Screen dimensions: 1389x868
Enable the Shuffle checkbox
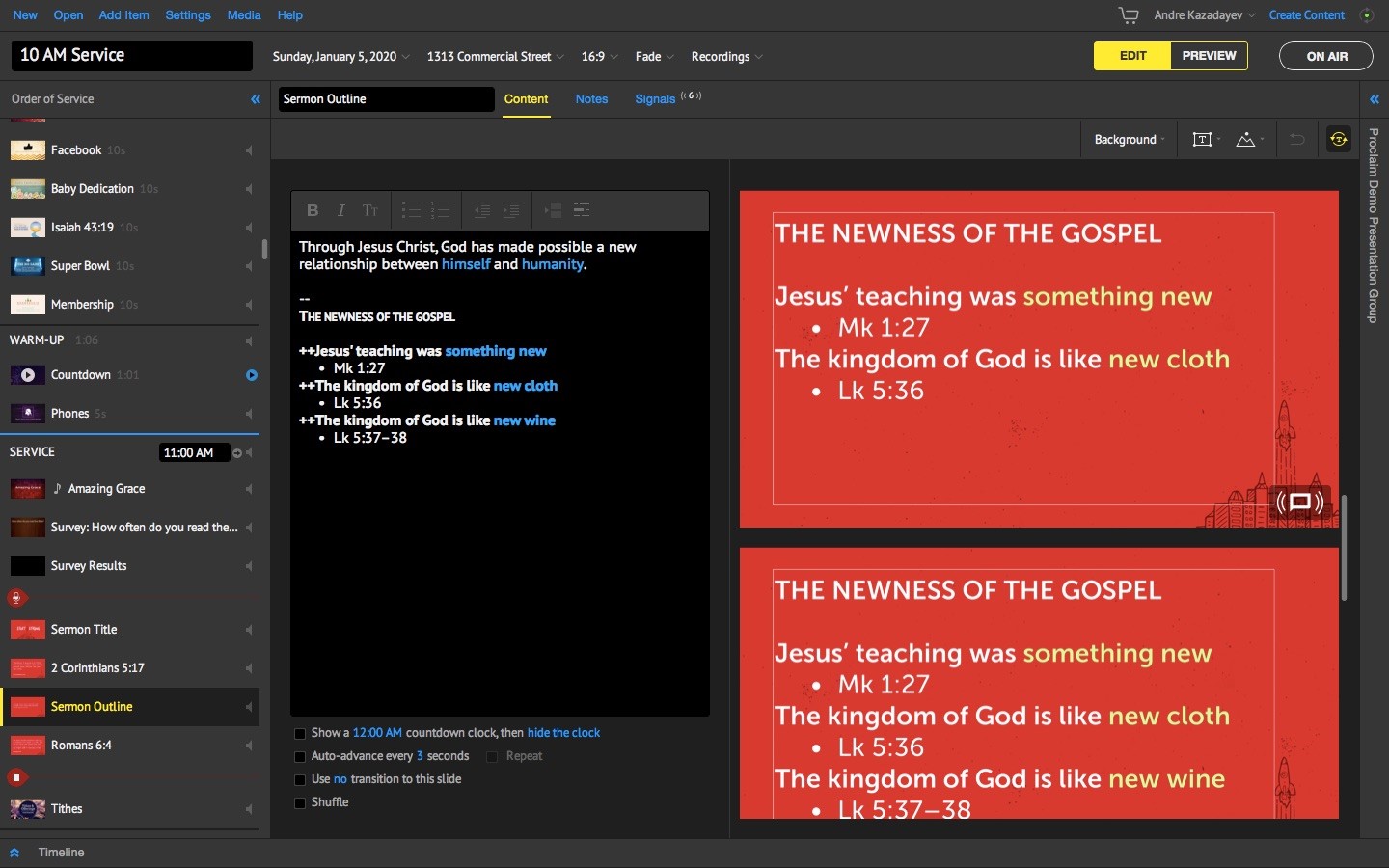(x=300, y=802)
